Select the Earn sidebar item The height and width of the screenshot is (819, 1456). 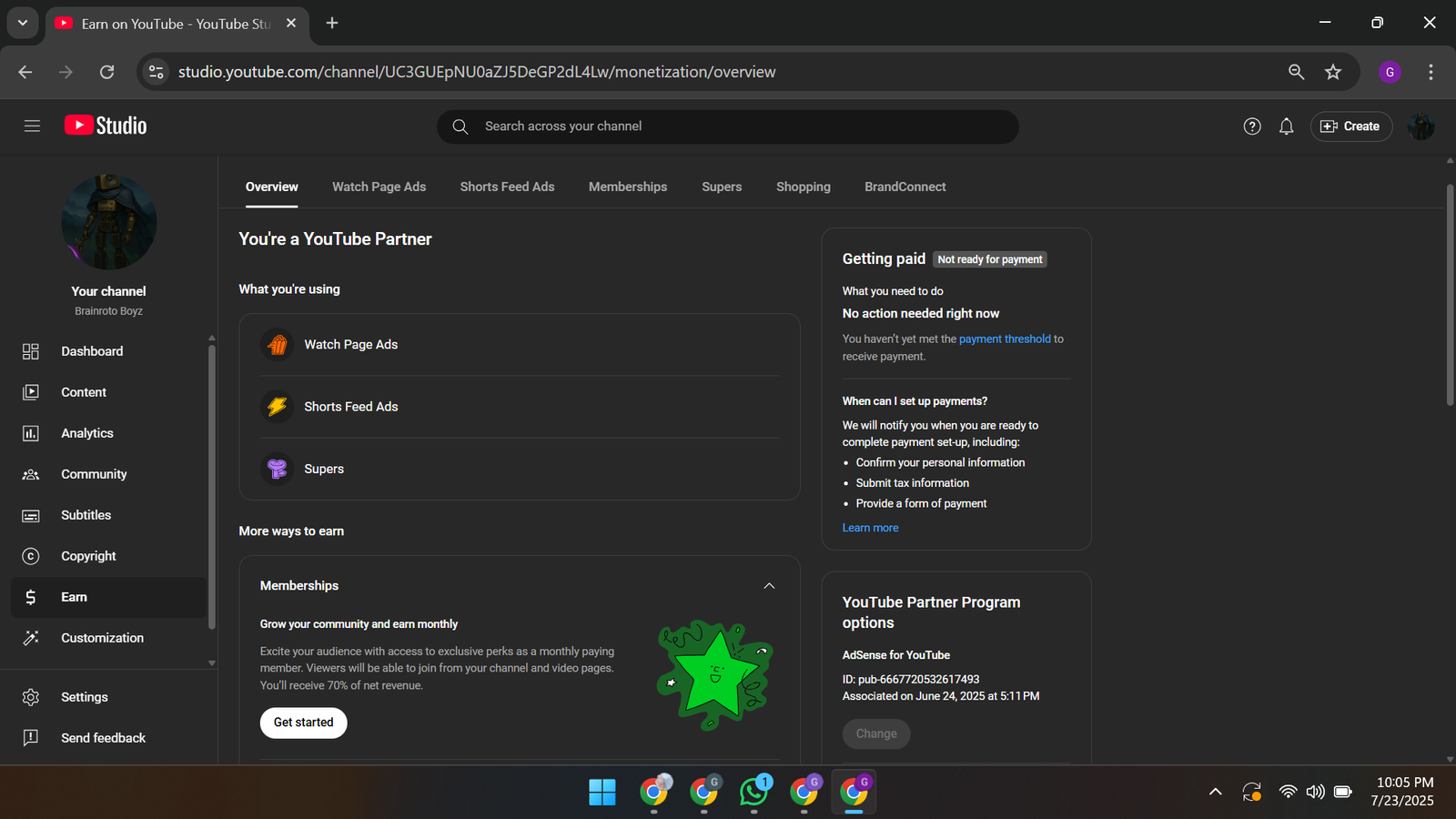[109, 597]
